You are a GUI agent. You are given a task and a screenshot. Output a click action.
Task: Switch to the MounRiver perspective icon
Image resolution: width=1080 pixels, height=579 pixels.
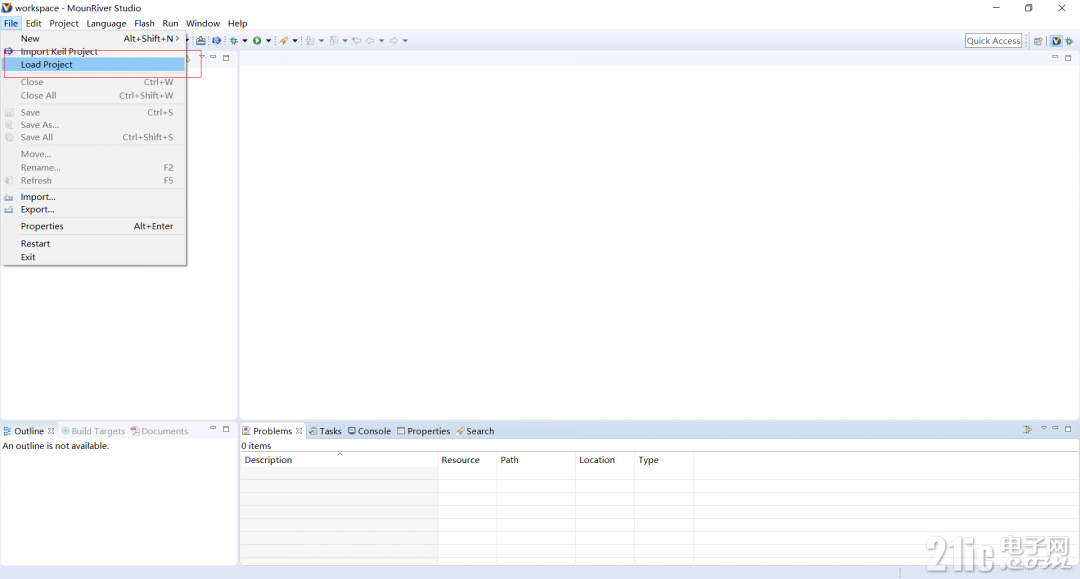pyautogui.click(x=1056, y=41)
